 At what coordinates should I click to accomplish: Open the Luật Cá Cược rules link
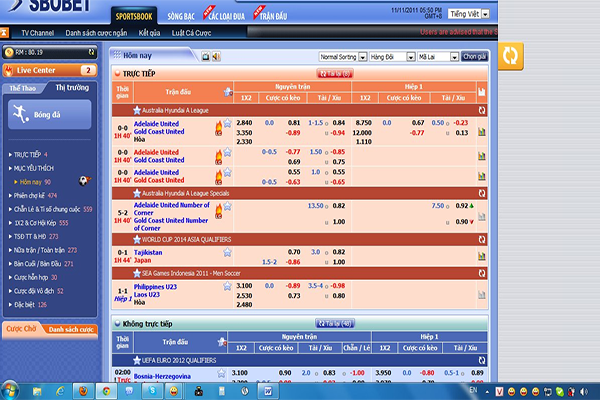191,33
